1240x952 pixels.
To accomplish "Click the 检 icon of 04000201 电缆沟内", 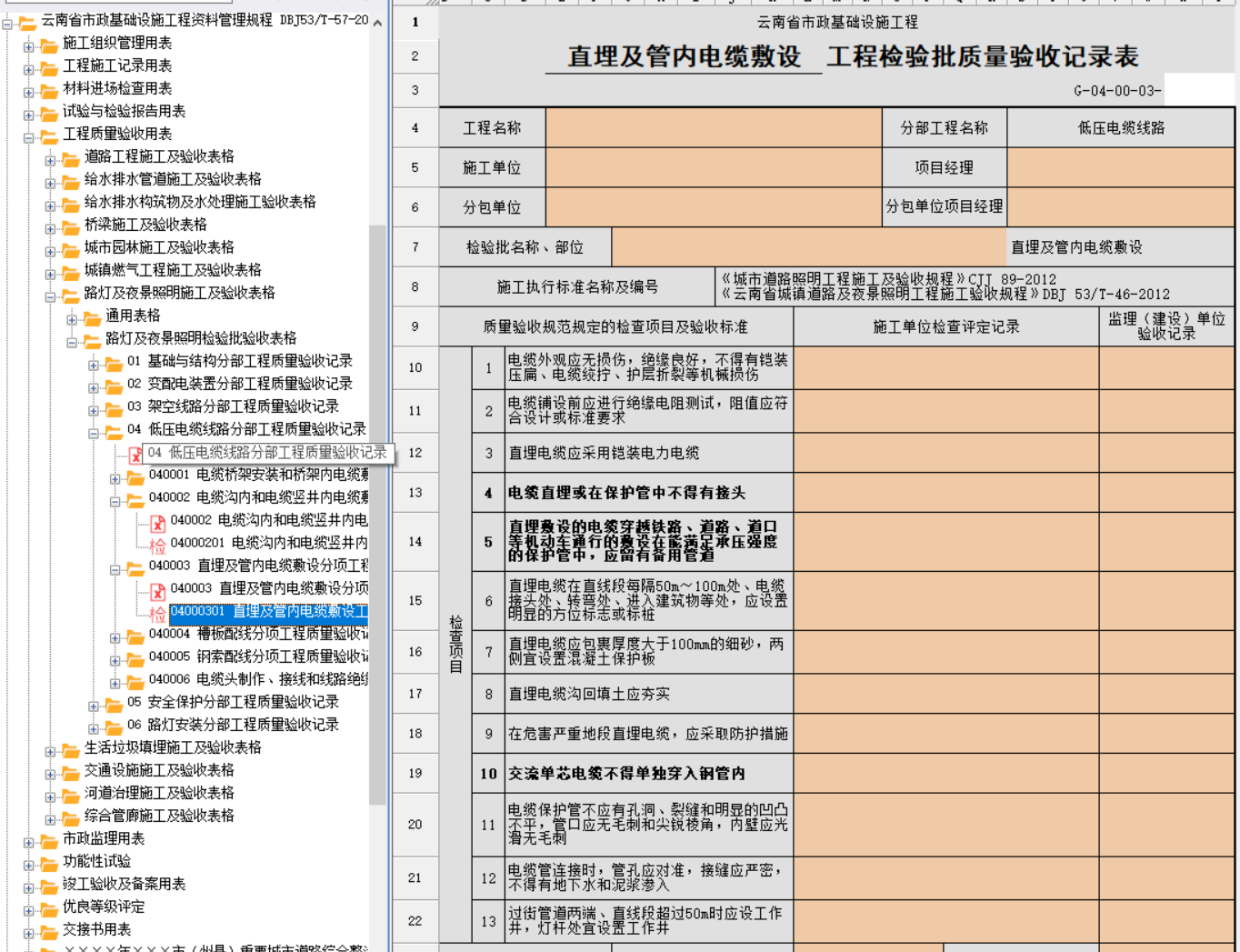I will (158, 545).
